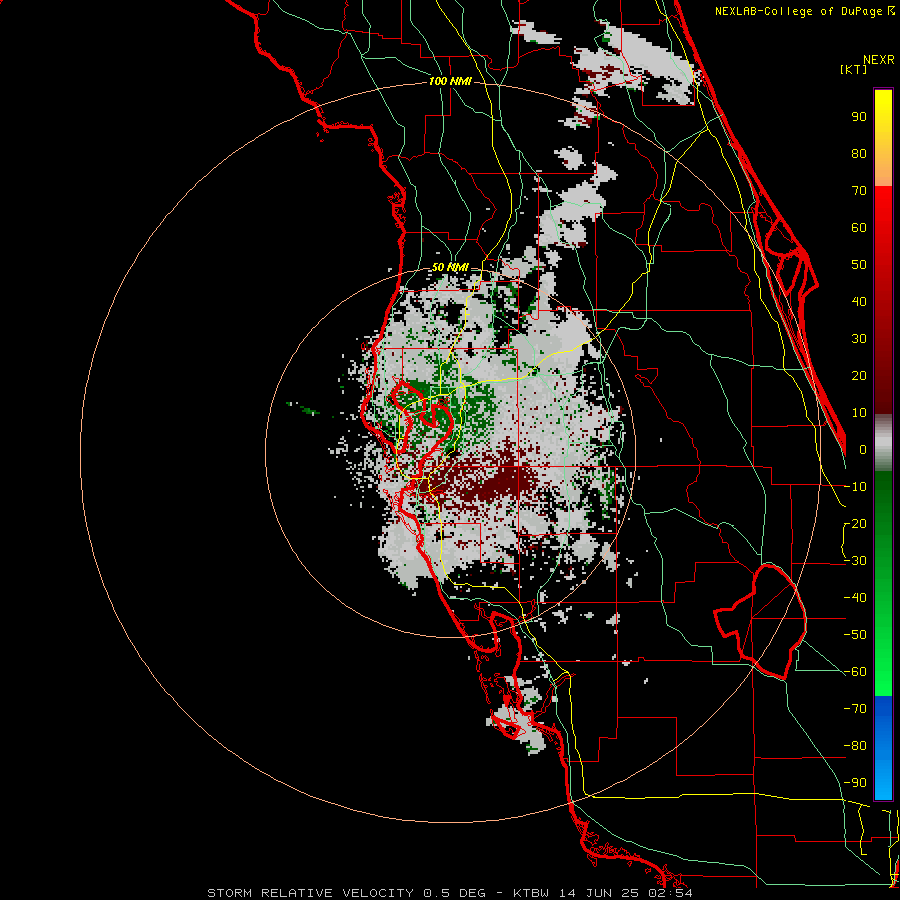Click the "-70" scale label
This screenshot has width=900, height=900.
(855, 709)
